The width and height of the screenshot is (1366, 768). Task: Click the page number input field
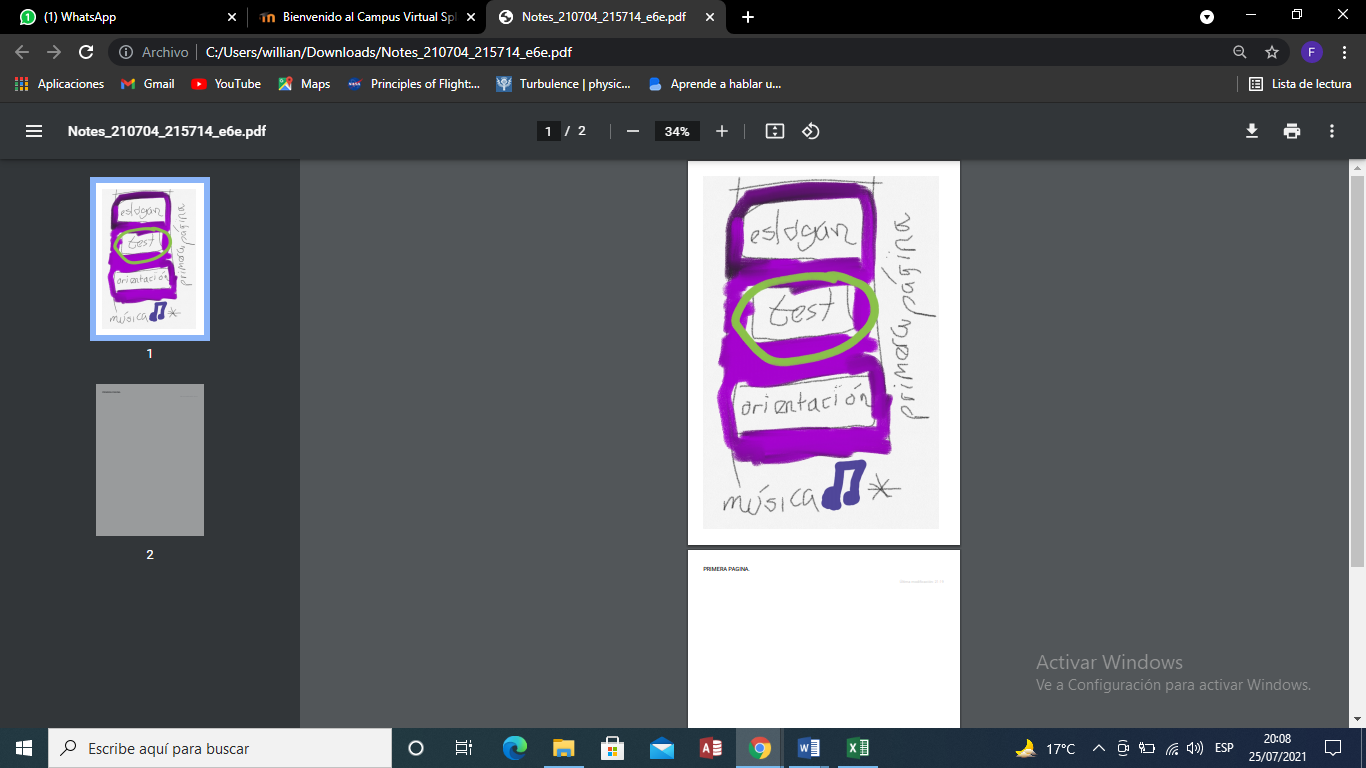548,131
